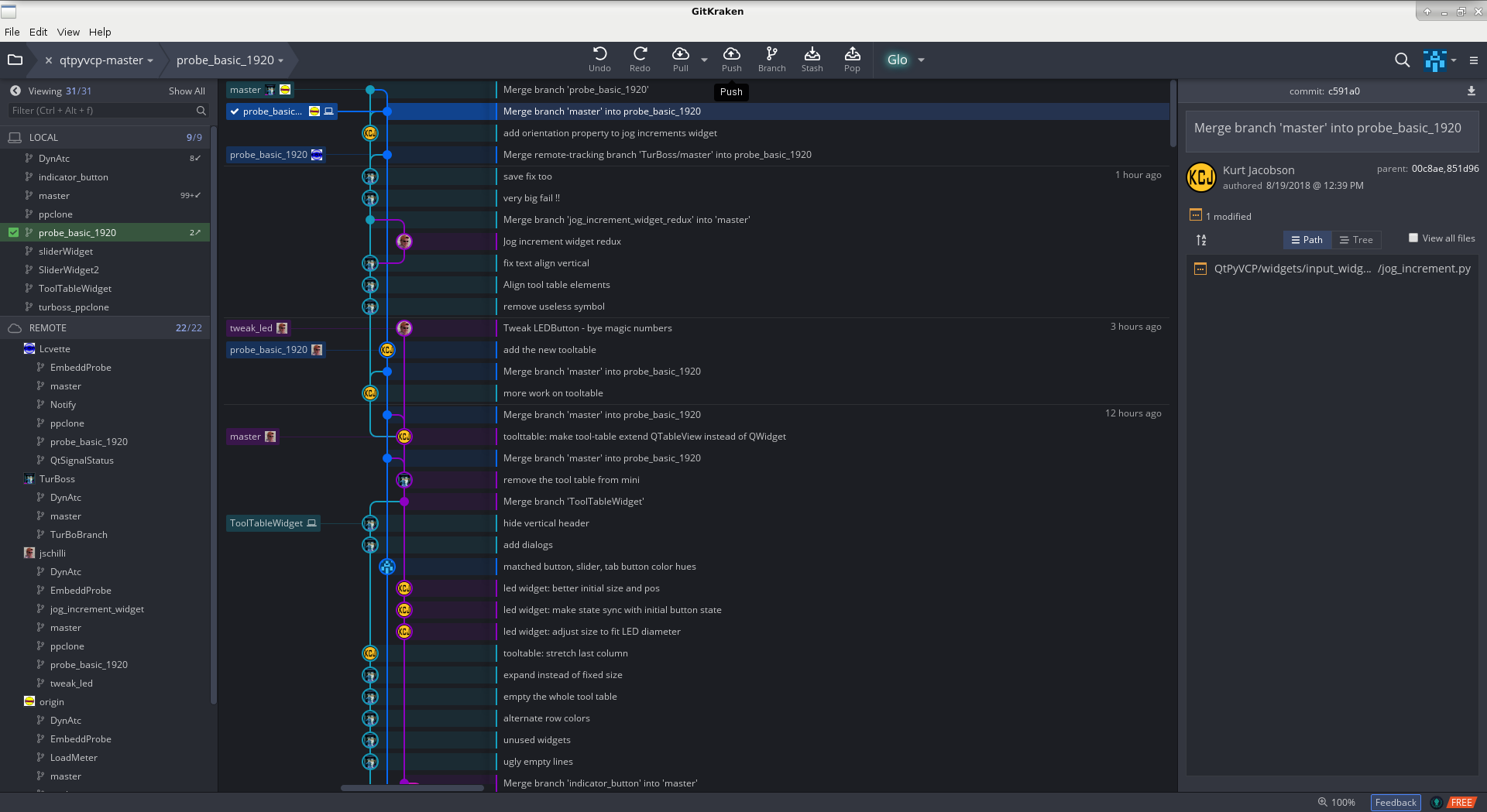Click Kurt Jacobson's author avatar

[x=1201, y=177]
